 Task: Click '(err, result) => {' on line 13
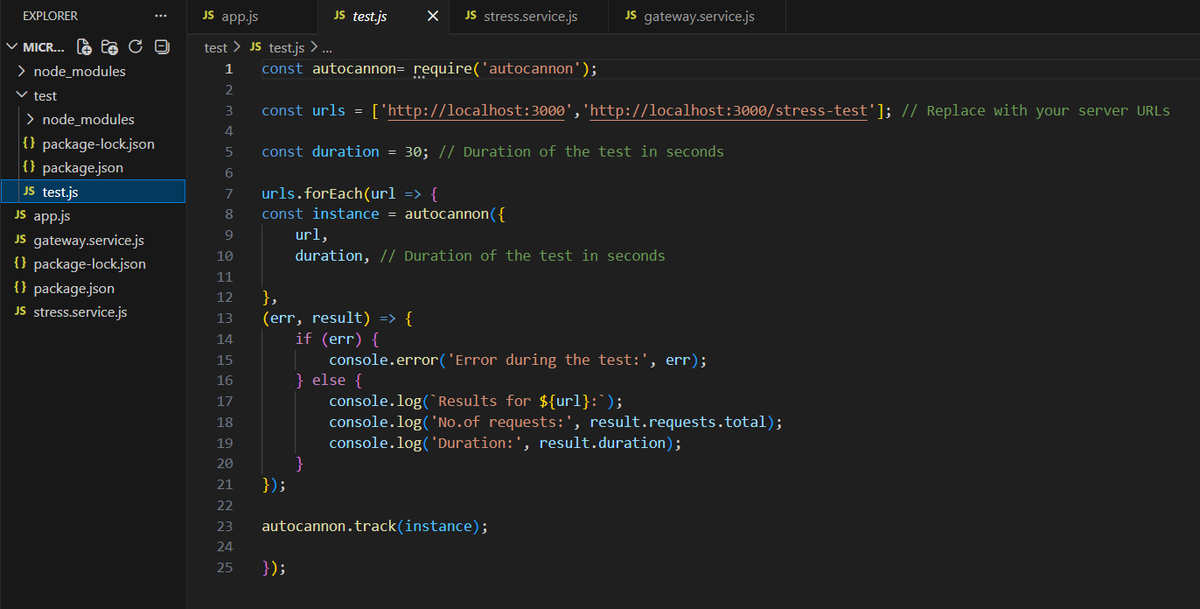click(337, 318)
